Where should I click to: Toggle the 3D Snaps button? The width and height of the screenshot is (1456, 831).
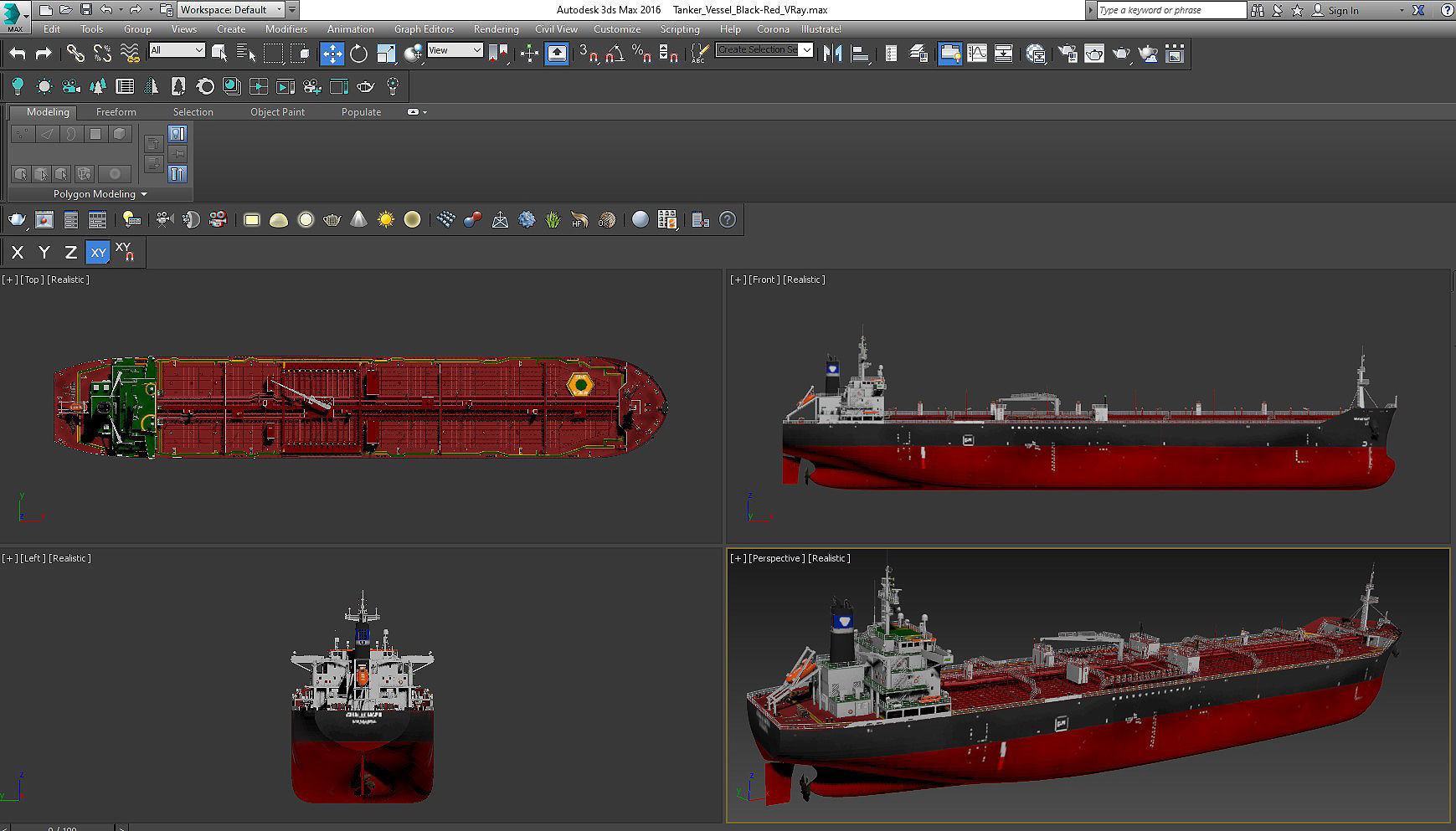point(589,54)
